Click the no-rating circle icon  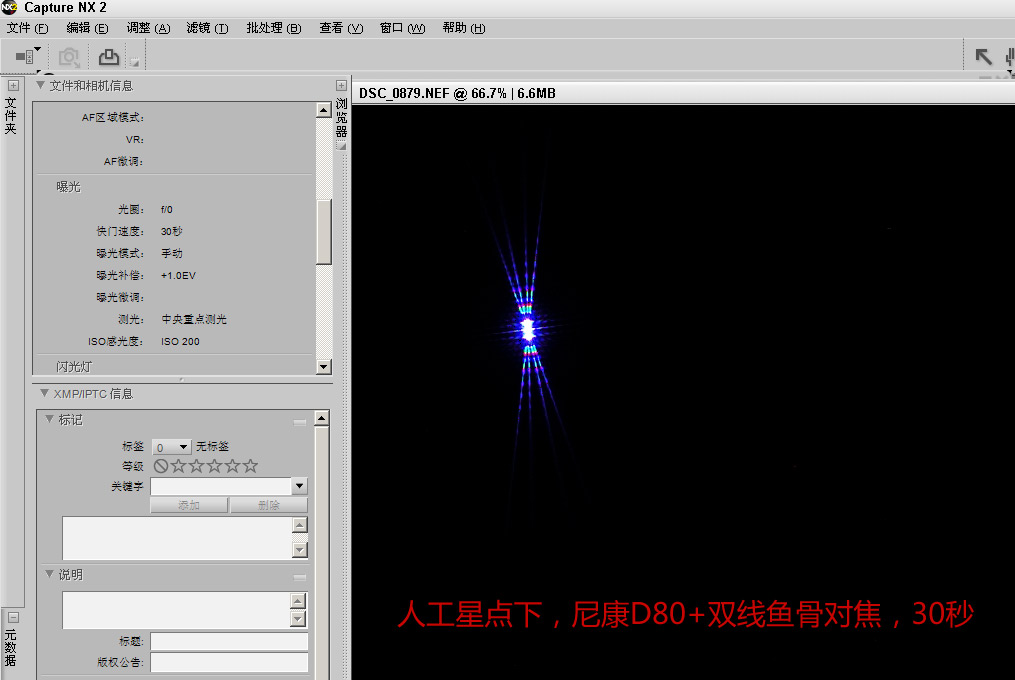coord(160,466)
